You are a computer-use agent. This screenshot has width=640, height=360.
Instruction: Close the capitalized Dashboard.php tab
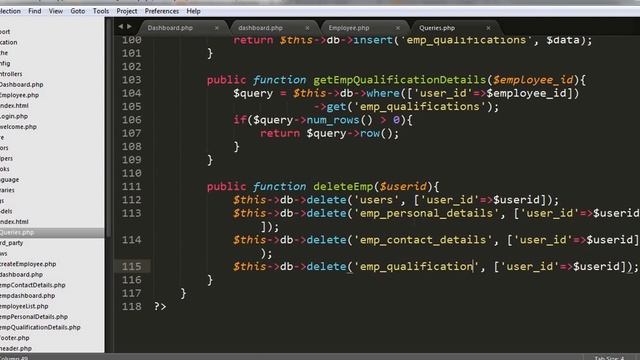[217, 28]
